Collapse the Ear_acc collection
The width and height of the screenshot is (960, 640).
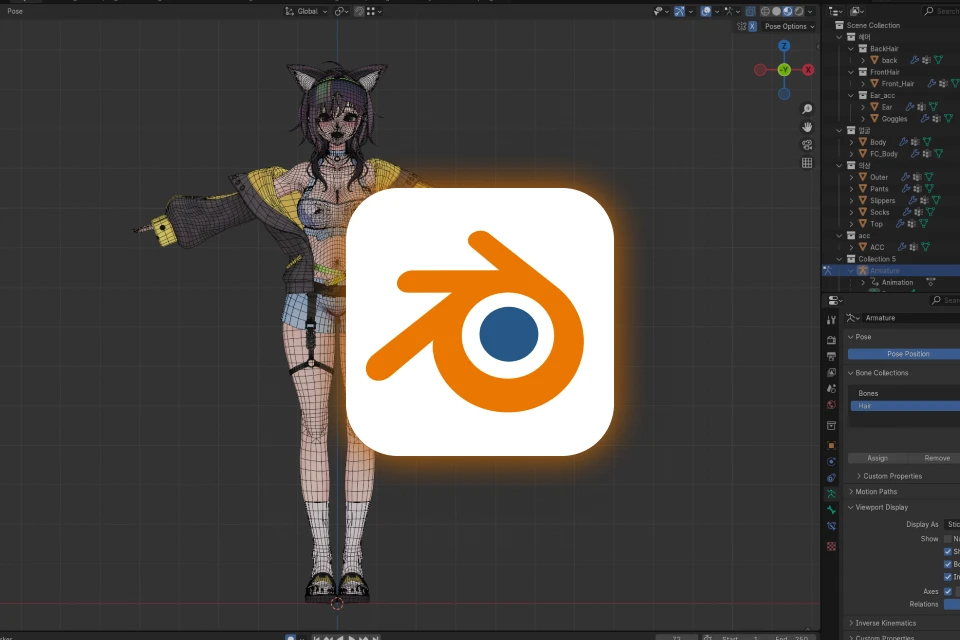click(x=851, y=95)
